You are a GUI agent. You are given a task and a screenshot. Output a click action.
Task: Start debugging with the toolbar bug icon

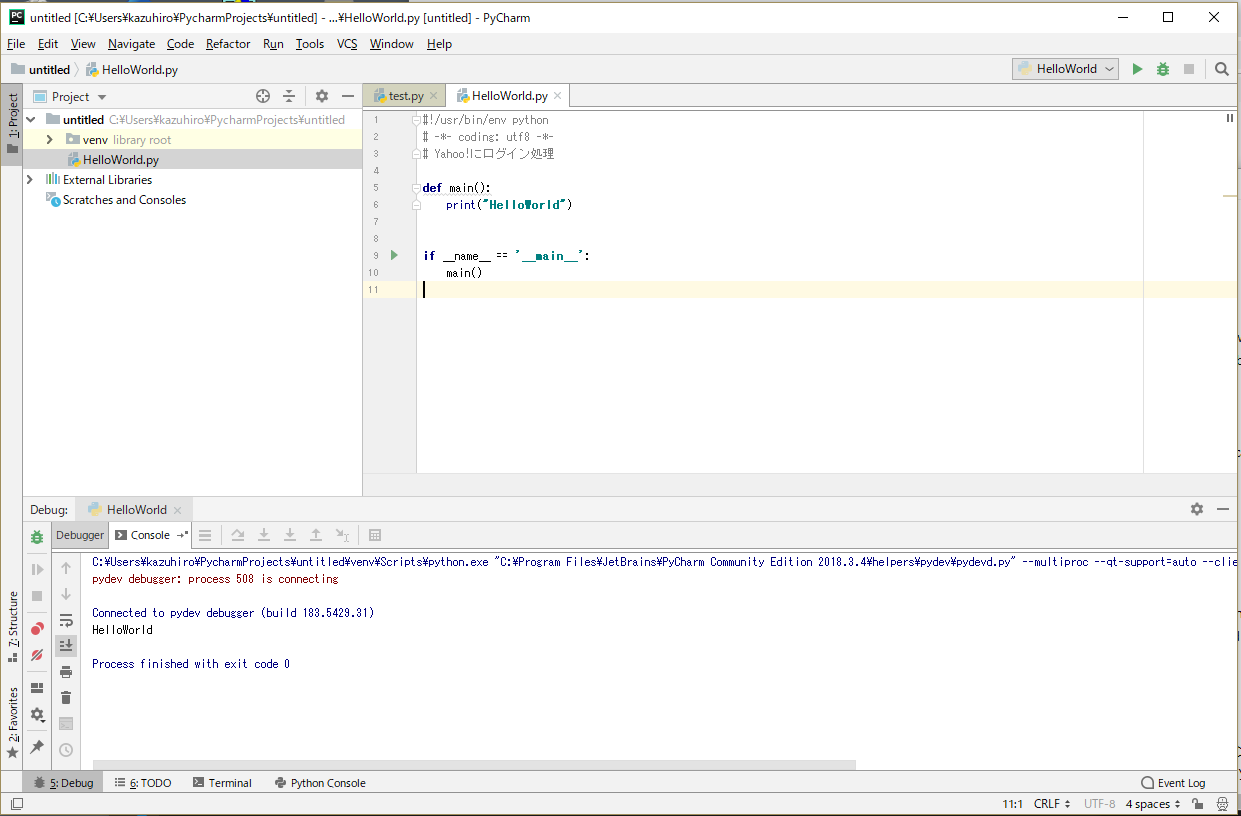click(1163, 69)
